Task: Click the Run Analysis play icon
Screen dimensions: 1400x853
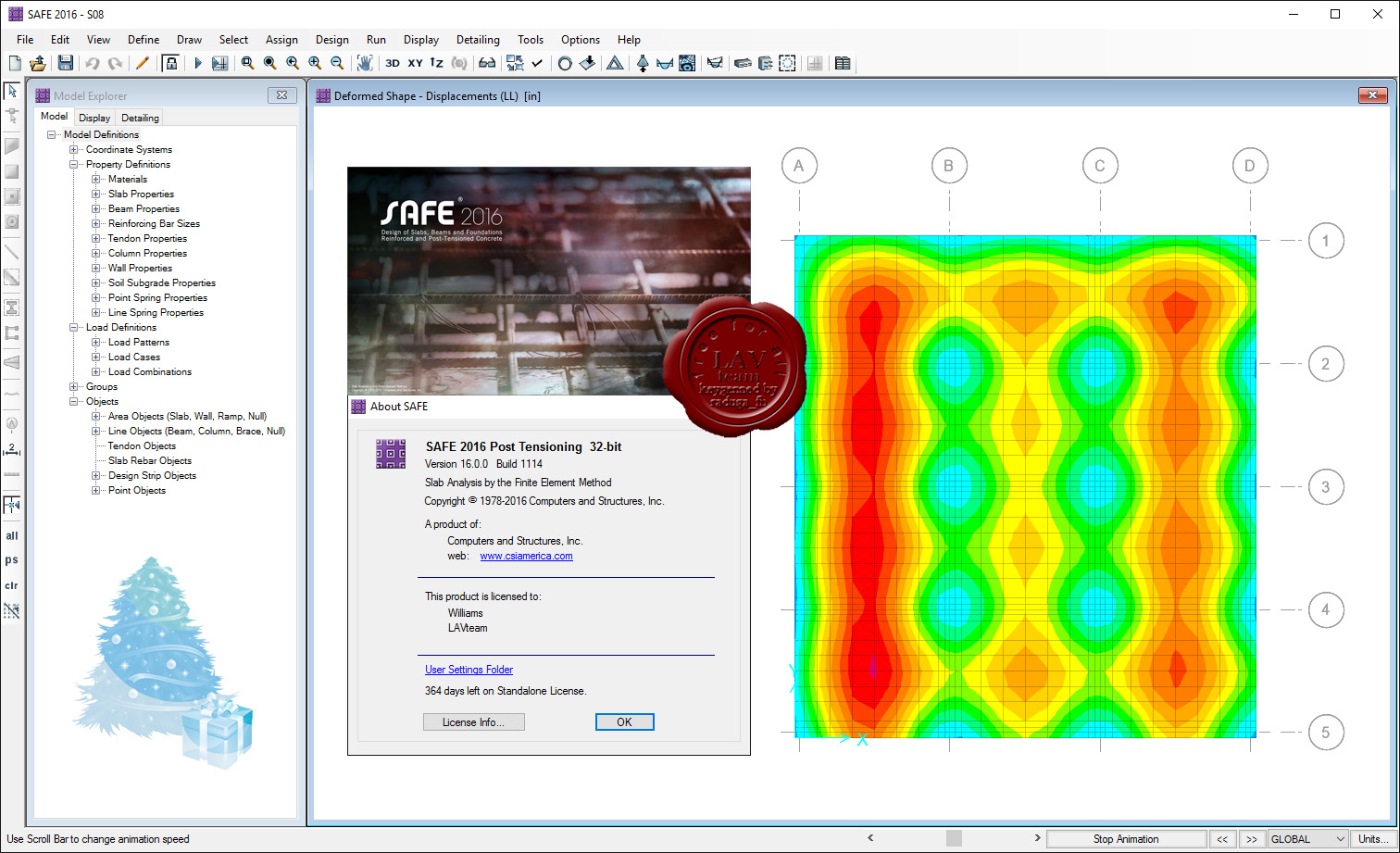Action: (x=197, y=63)
